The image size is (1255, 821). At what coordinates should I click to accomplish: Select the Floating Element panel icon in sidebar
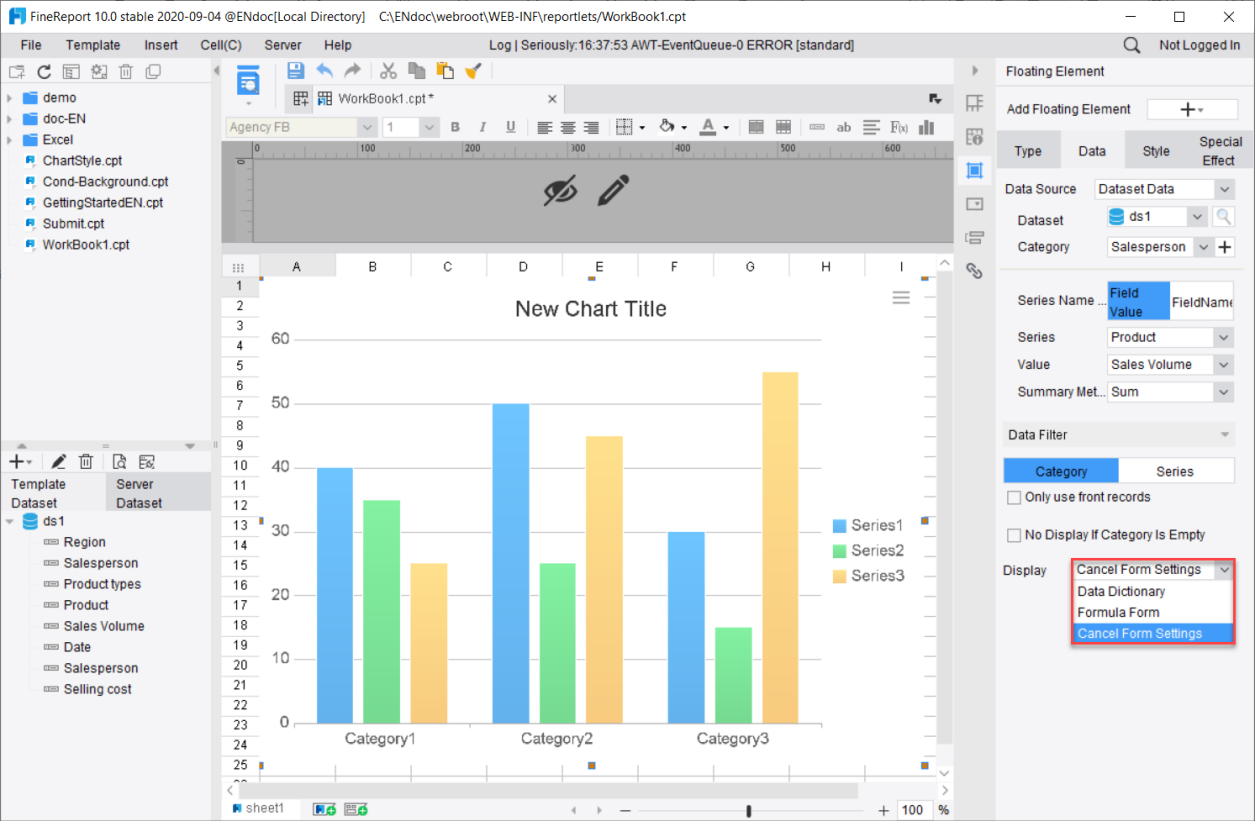[x=975, y=170]
